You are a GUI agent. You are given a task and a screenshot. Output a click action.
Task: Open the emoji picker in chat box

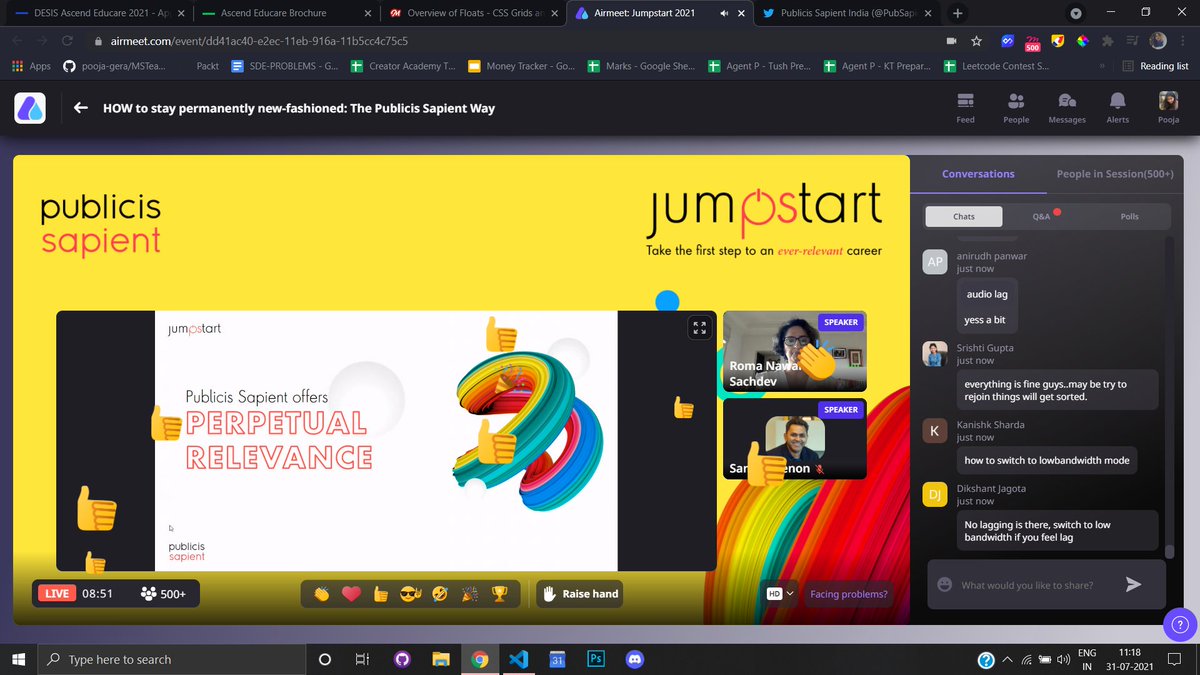coord(944,585)
